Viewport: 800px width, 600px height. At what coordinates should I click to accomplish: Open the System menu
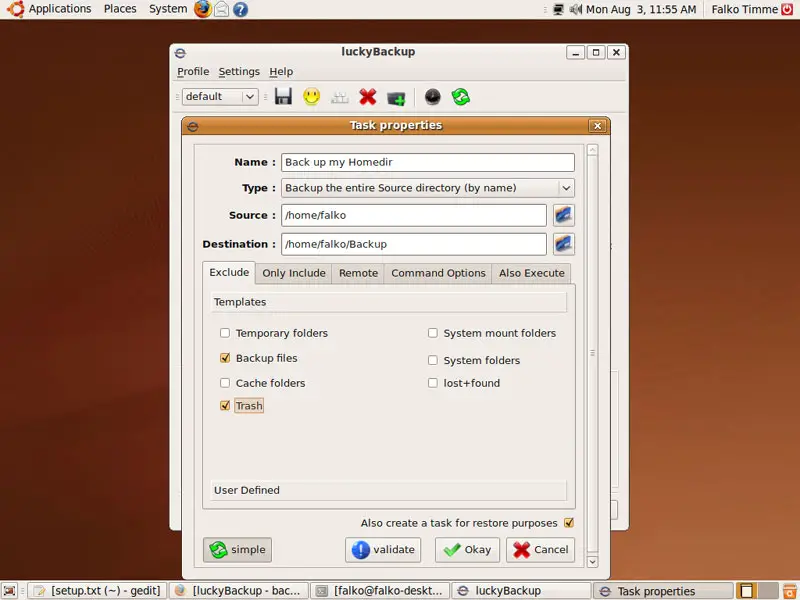pos(168,9)
